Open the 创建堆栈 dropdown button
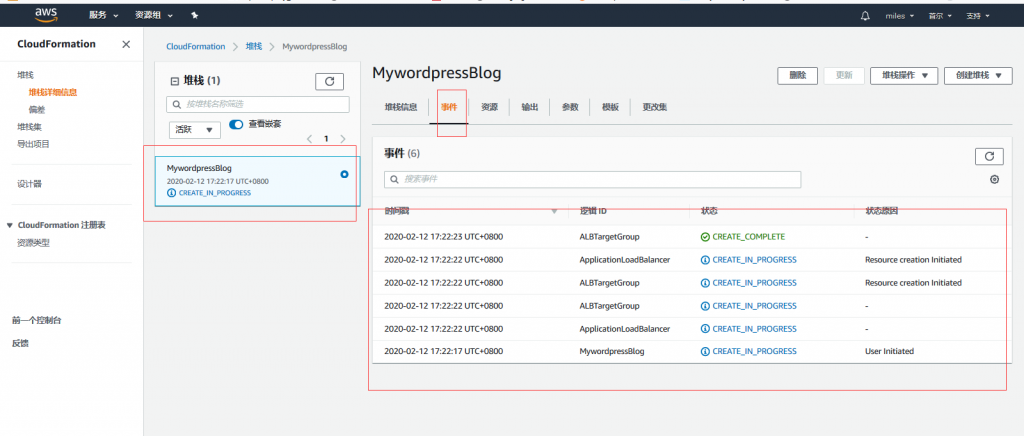The height and width of the screenshot is (436, 1024). point(978,76)
